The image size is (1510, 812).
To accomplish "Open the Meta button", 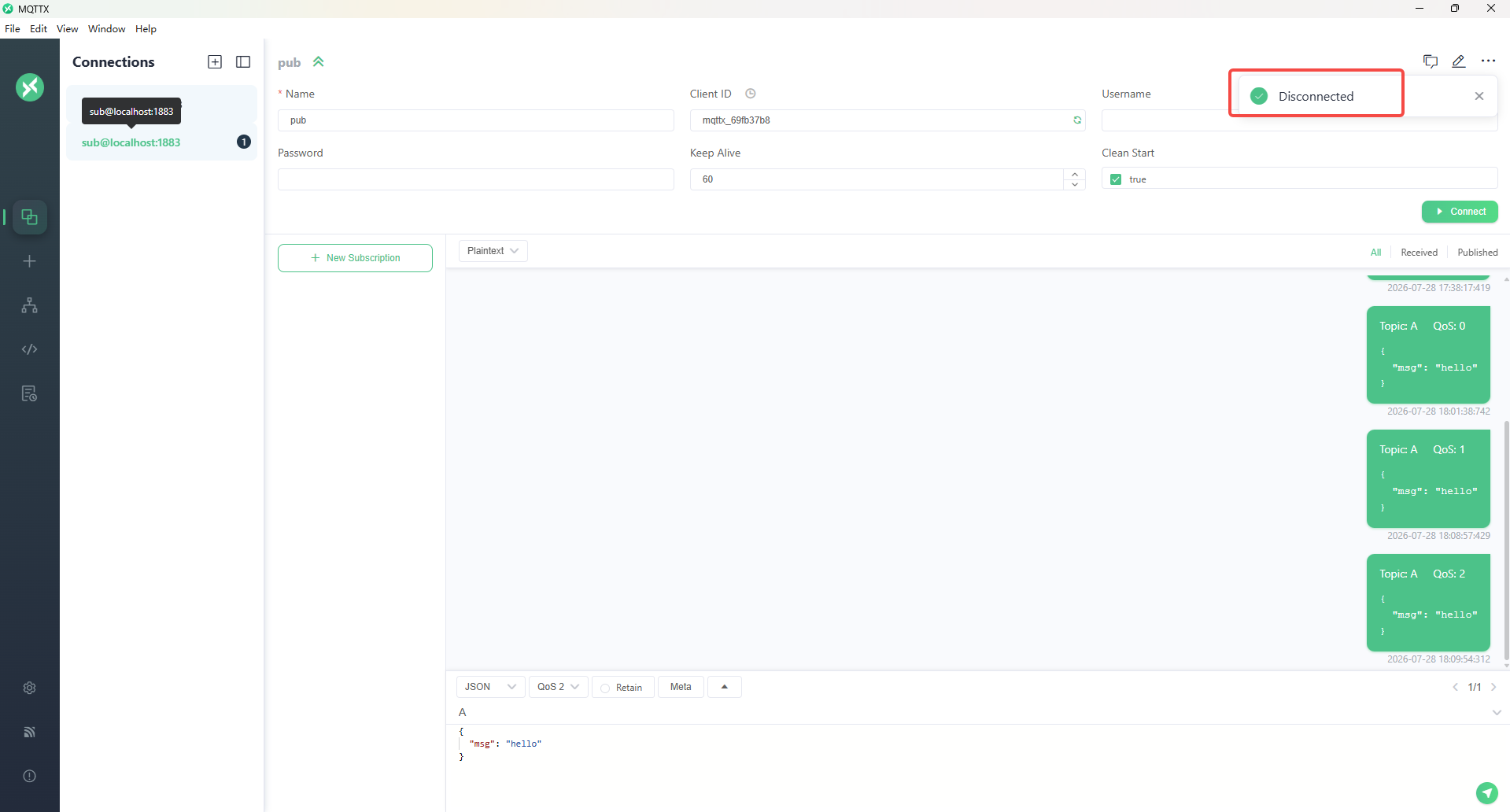I will (x=681, y=687).
